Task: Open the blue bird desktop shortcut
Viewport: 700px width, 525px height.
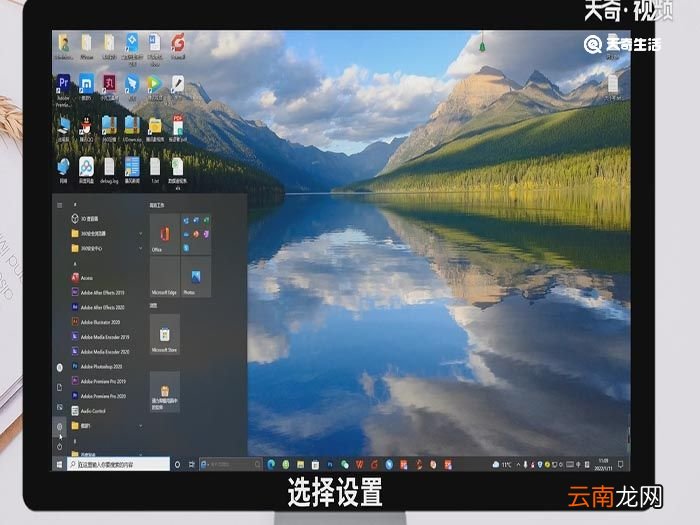Action: click(x=132, y=88)
